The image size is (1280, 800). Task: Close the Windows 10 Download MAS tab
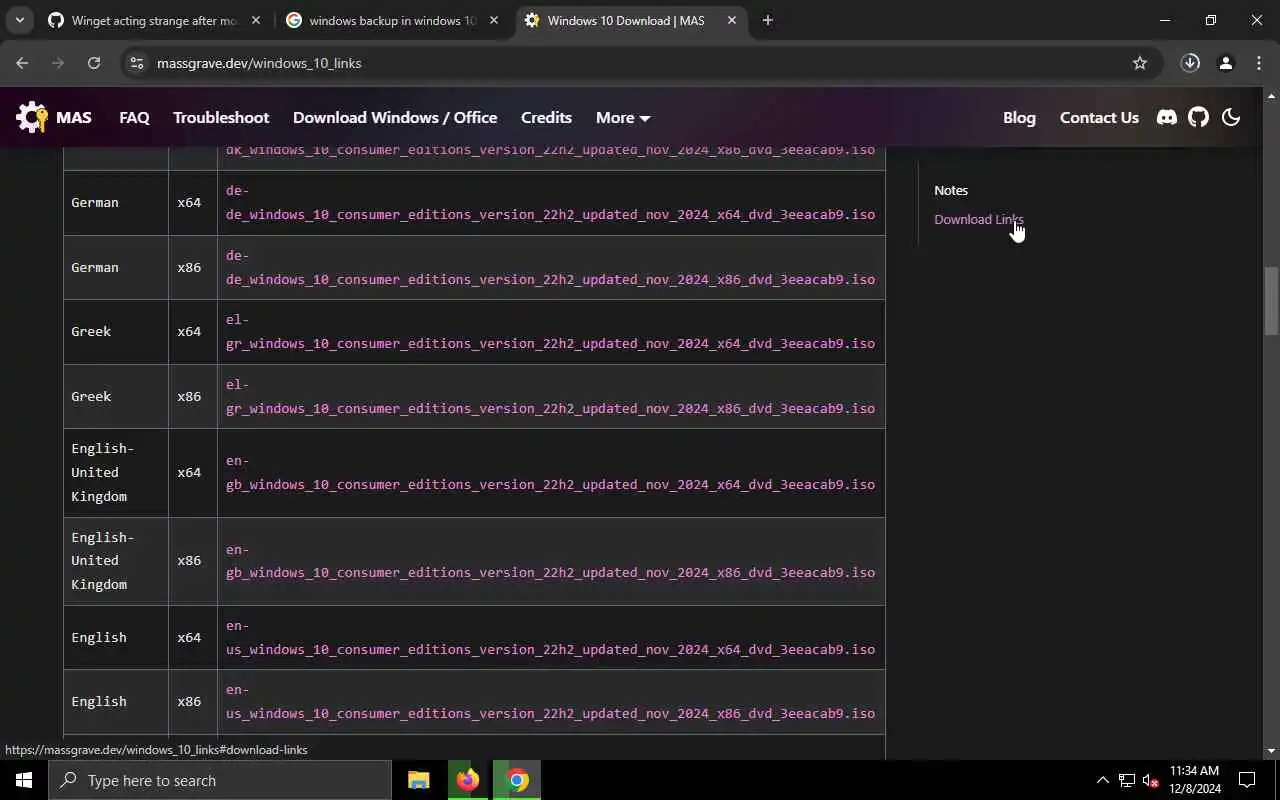pos(732,20)
